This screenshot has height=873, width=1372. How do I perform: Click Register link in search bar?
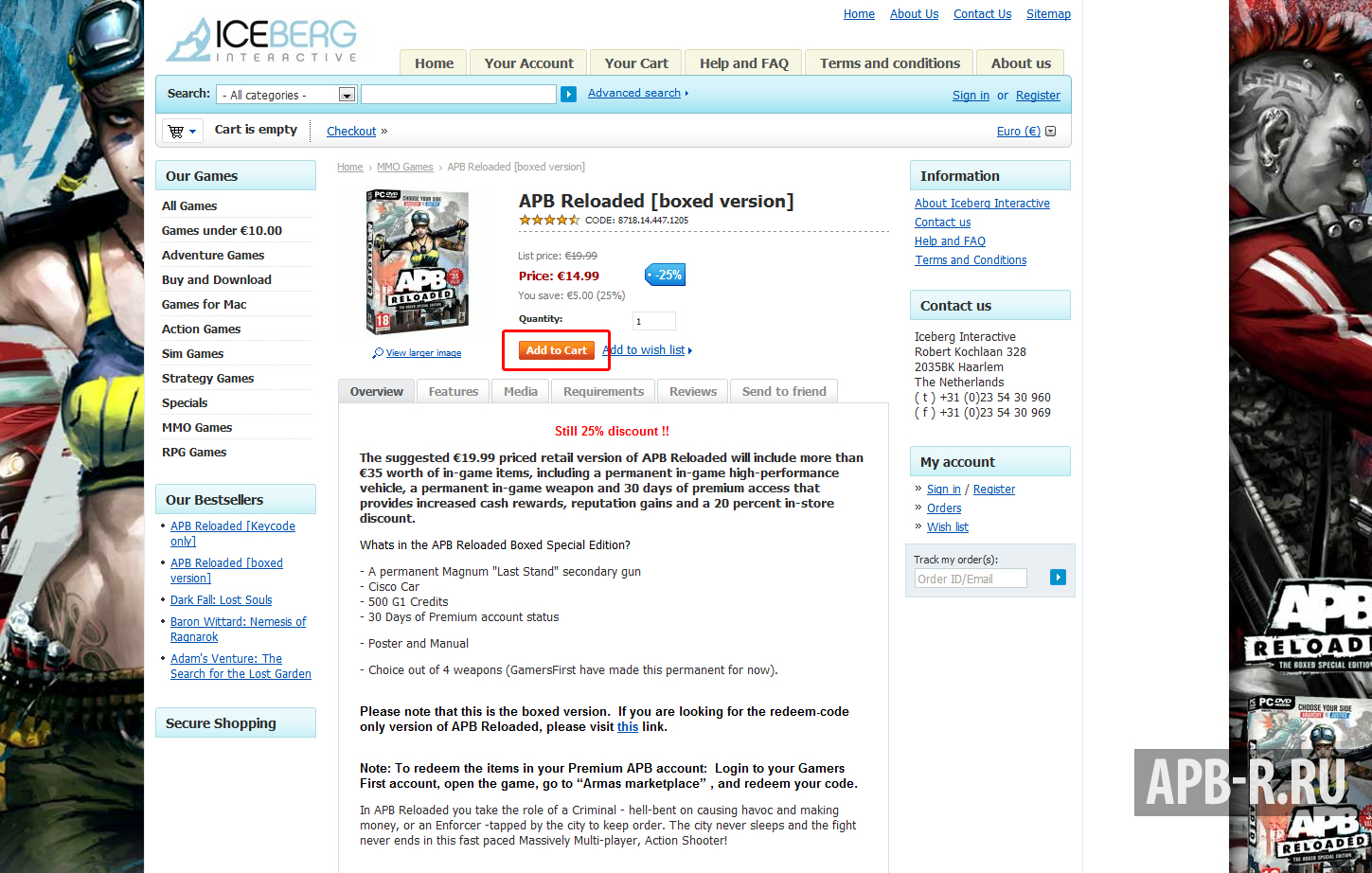[x=1038, y=96]
